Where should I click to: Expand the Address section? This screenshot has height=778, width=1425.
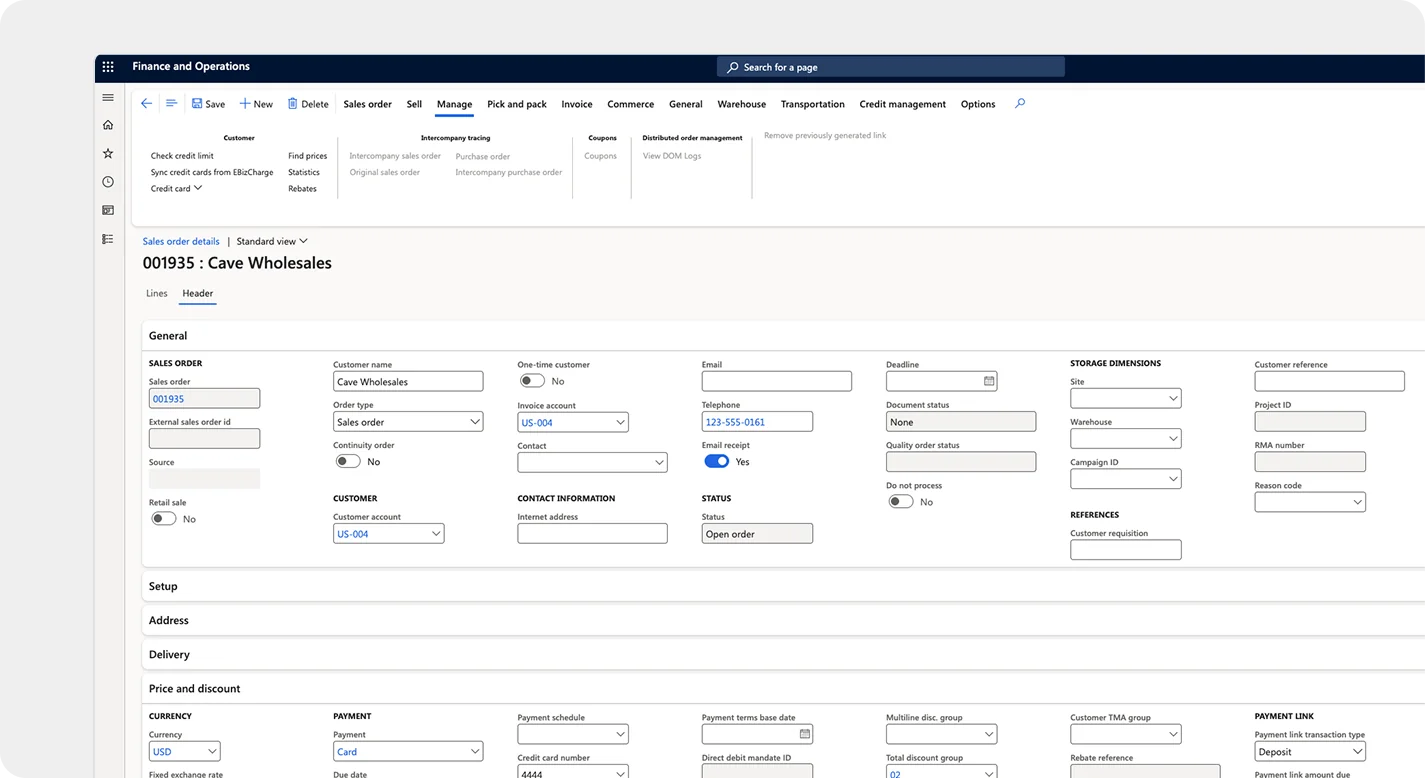coord(784,620)
